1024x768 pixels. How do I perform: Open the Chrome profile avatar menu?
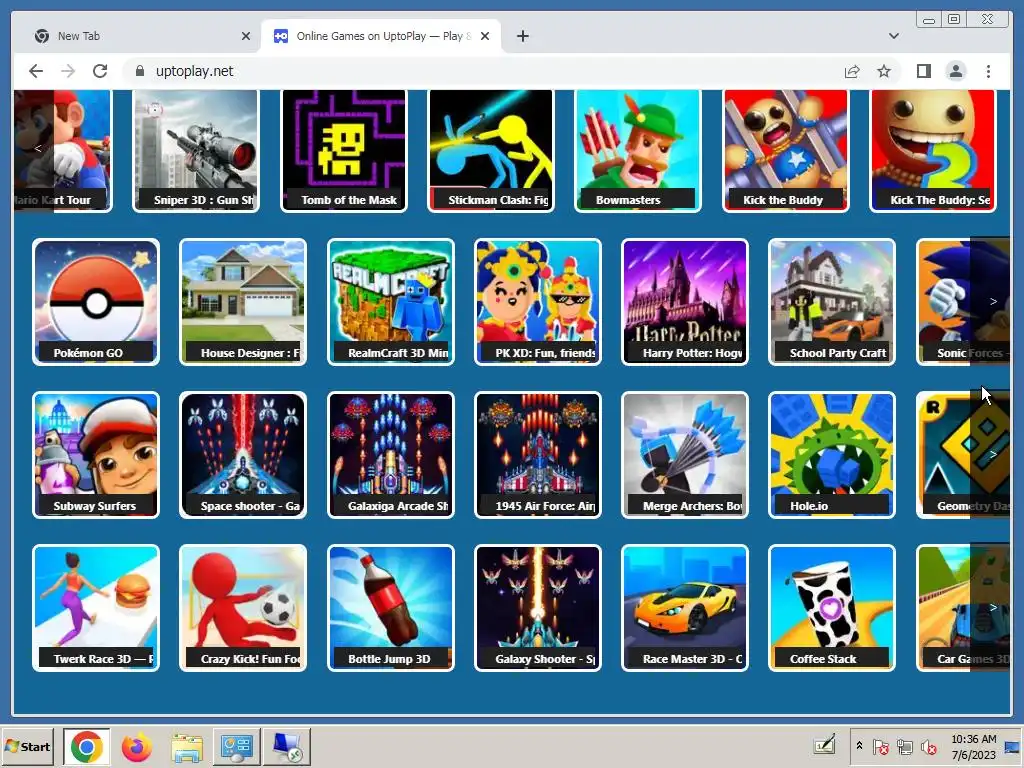point(955,71)
